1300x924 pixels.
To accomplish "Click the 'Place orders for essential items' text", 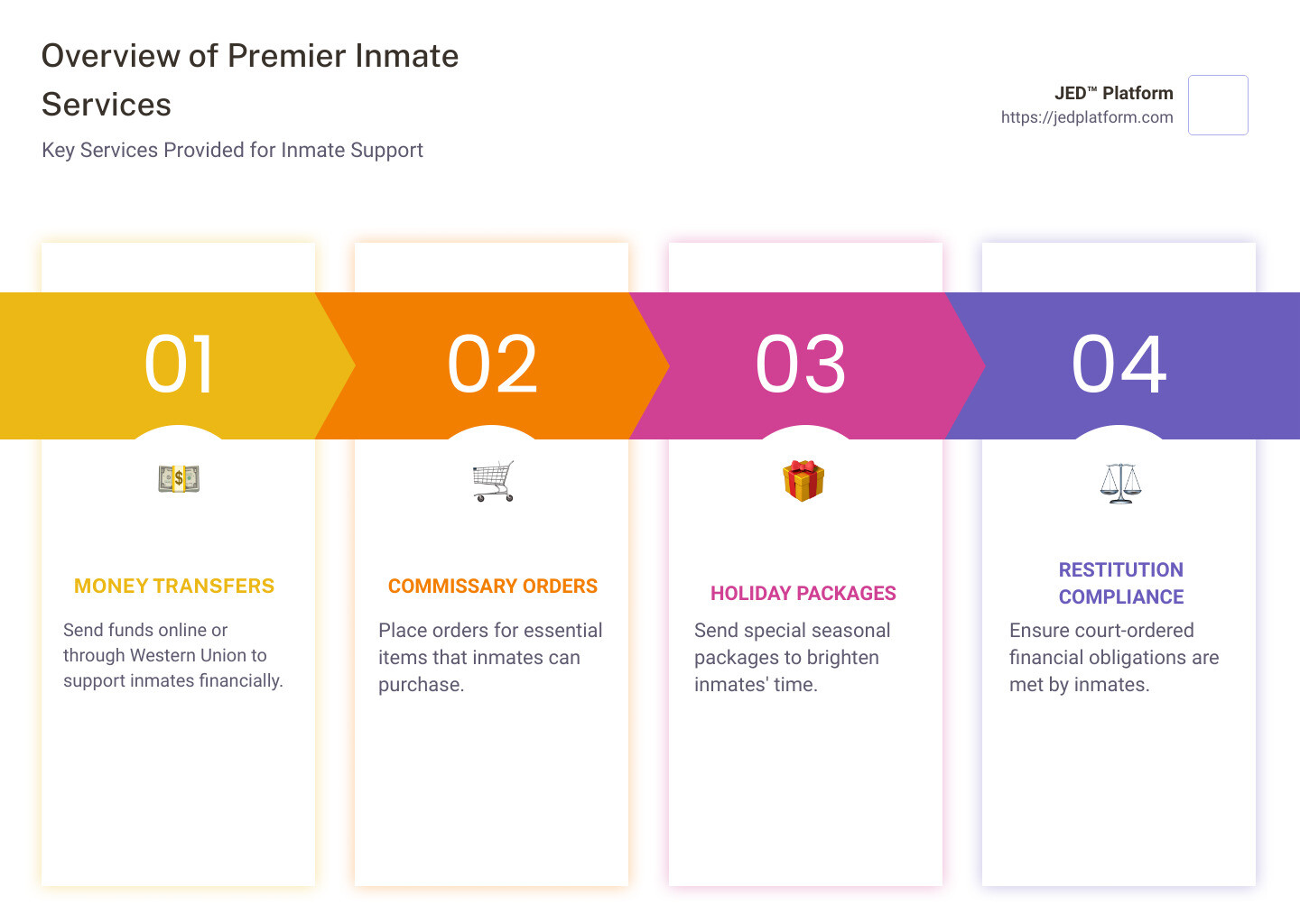I will coord(490,658).
